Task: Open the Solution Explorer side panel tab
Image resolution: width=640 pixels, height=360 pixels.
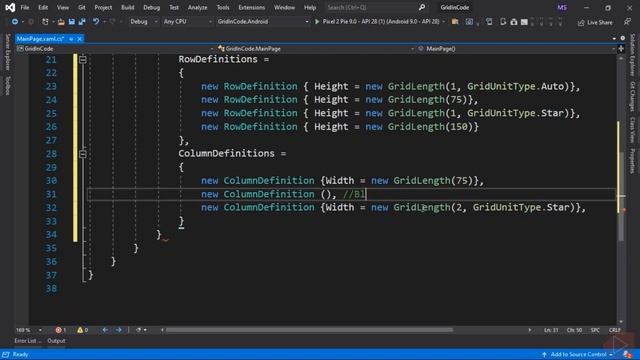Action: [x=632, y=55]
